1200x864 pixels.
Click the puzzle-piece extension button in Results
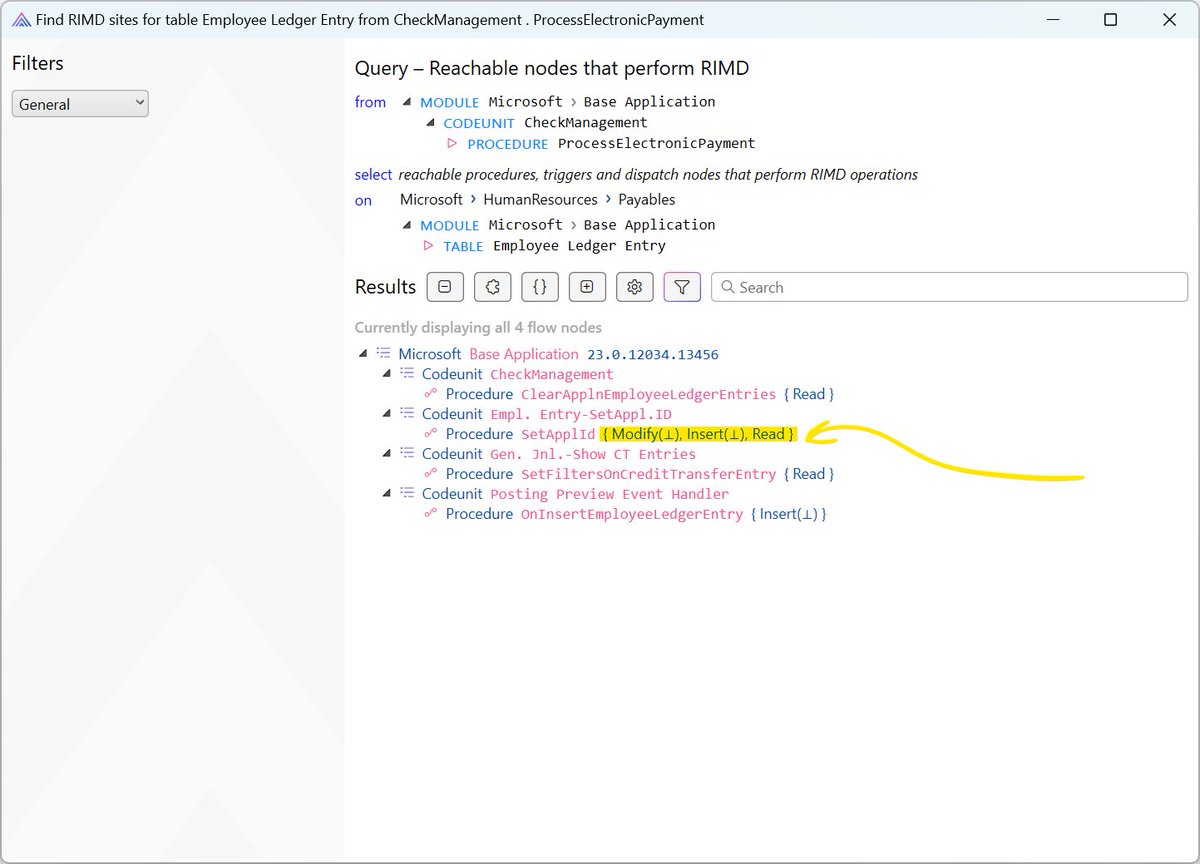[x=492, y=287]
